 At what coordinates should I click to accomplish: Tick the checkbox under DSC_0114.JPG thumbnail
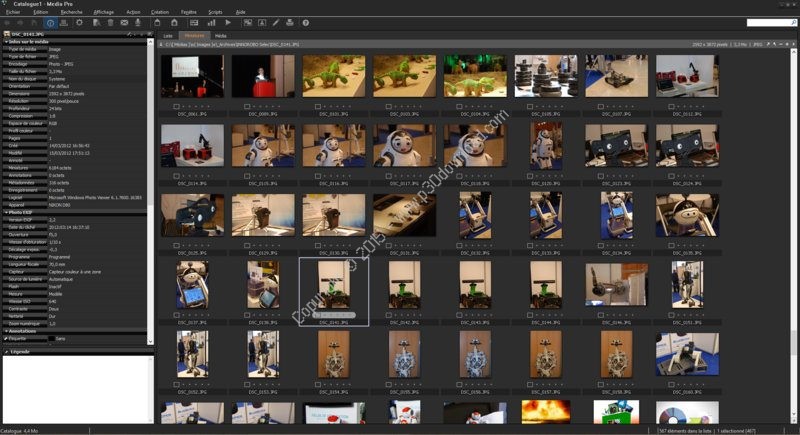[176, 176]
